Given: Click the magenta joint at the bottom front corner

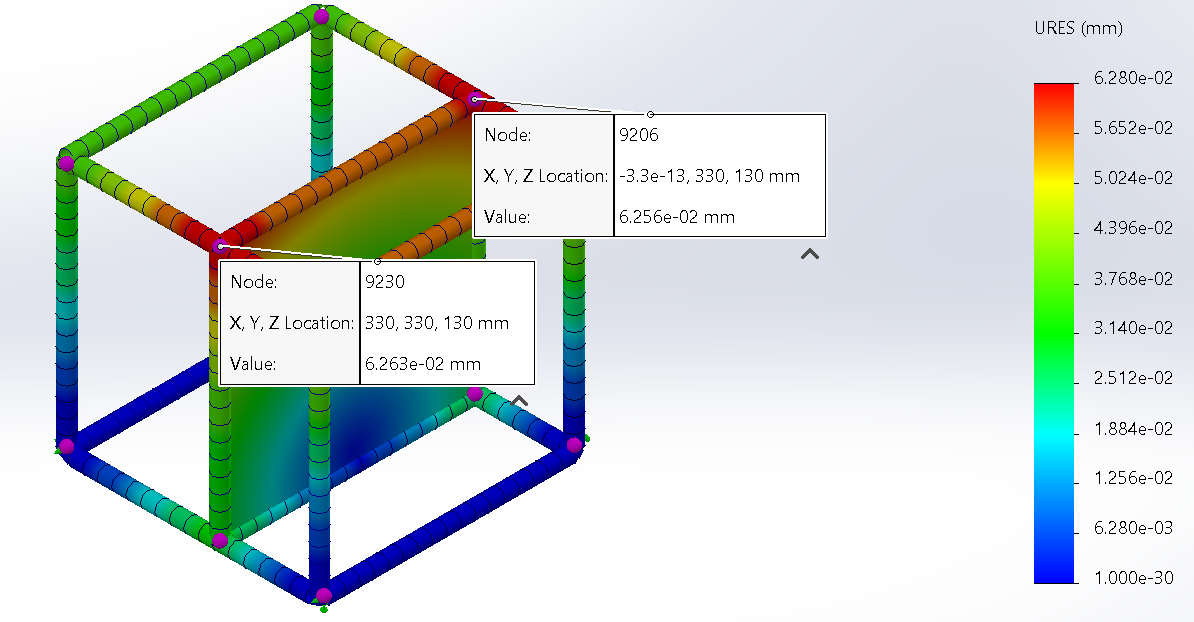Looking at the screenshot, I should [x=323, y=596].
